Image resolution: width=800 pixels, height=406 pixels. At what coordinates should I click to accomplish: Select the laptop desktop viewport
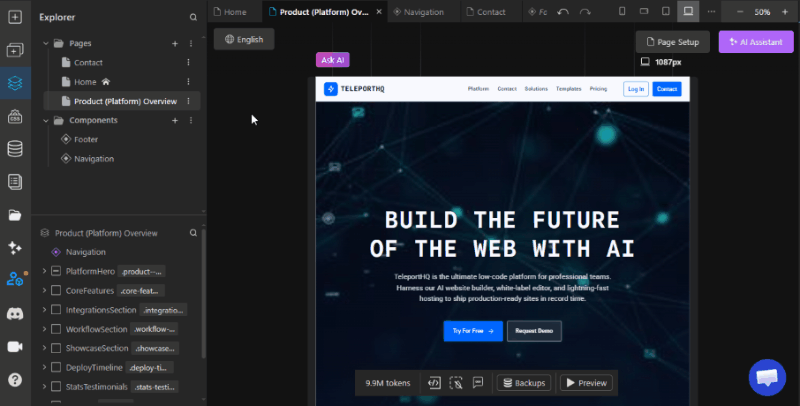688,11
